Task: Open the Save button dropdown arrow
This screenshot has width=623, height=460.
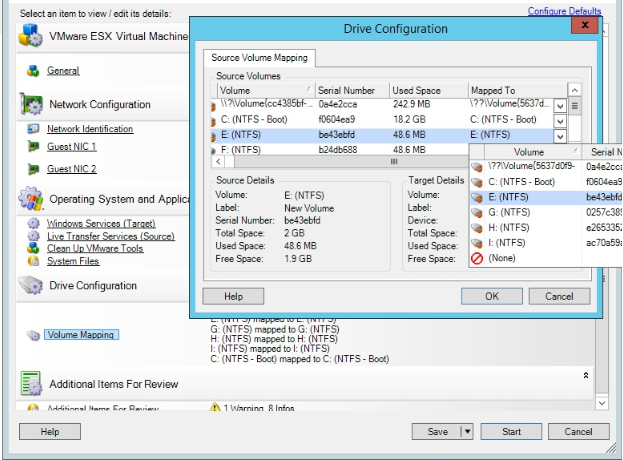Action: (466, 432)
